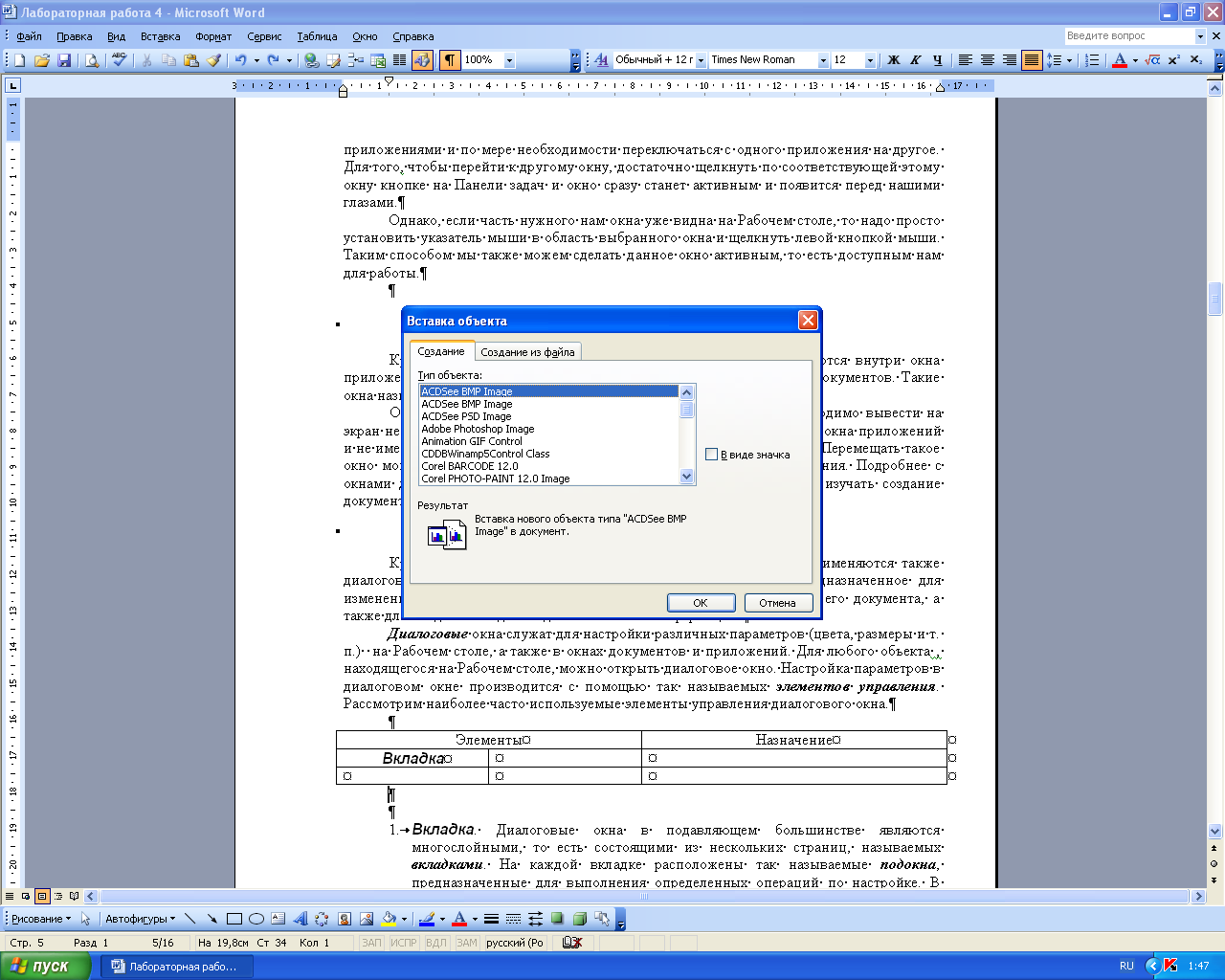
Task: Open the style 'Обычный + 12 г' dropdown
Action: pos(702,60)
